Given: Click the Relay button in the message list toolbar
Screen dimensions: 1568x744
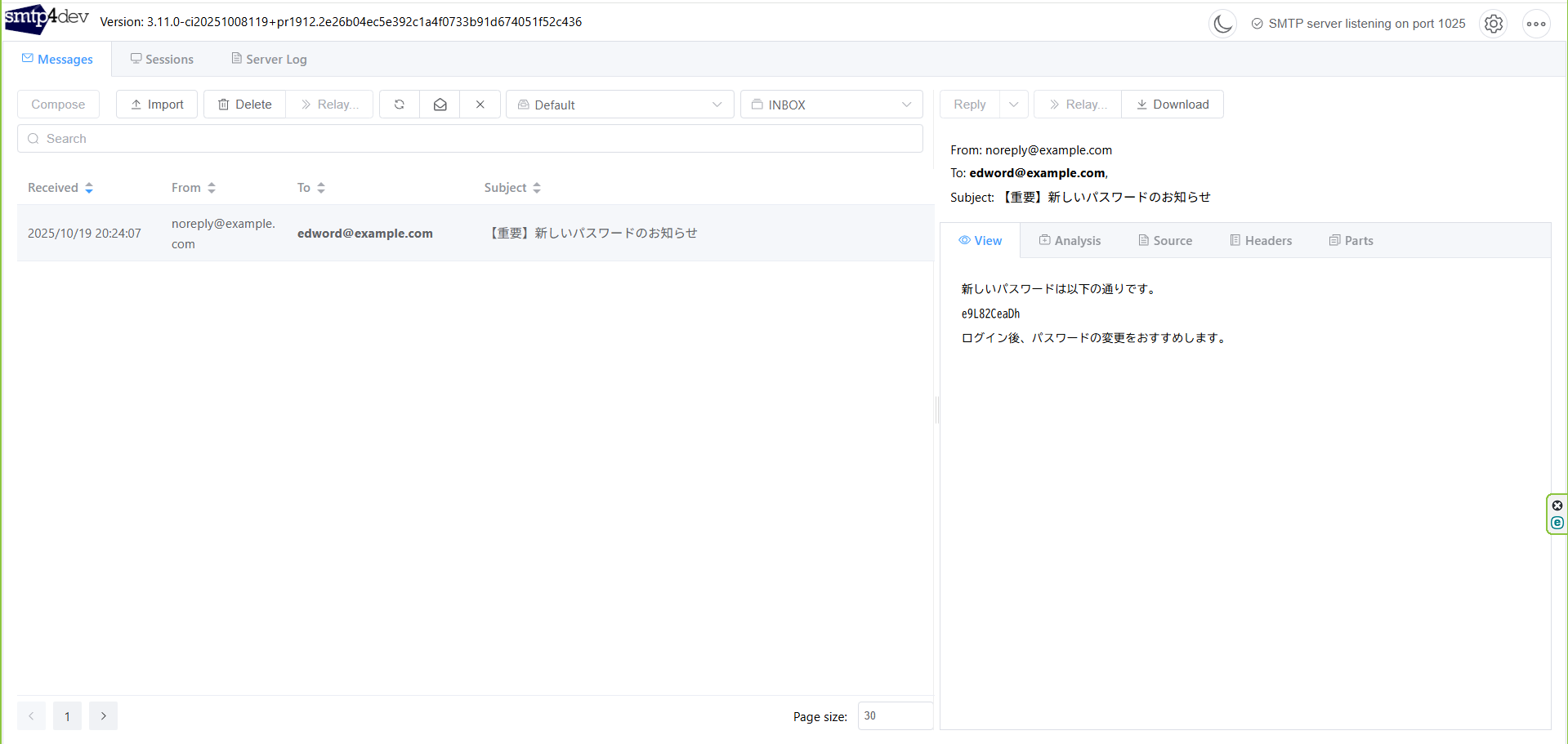Looking at the screenshot, I should (329, 105).
